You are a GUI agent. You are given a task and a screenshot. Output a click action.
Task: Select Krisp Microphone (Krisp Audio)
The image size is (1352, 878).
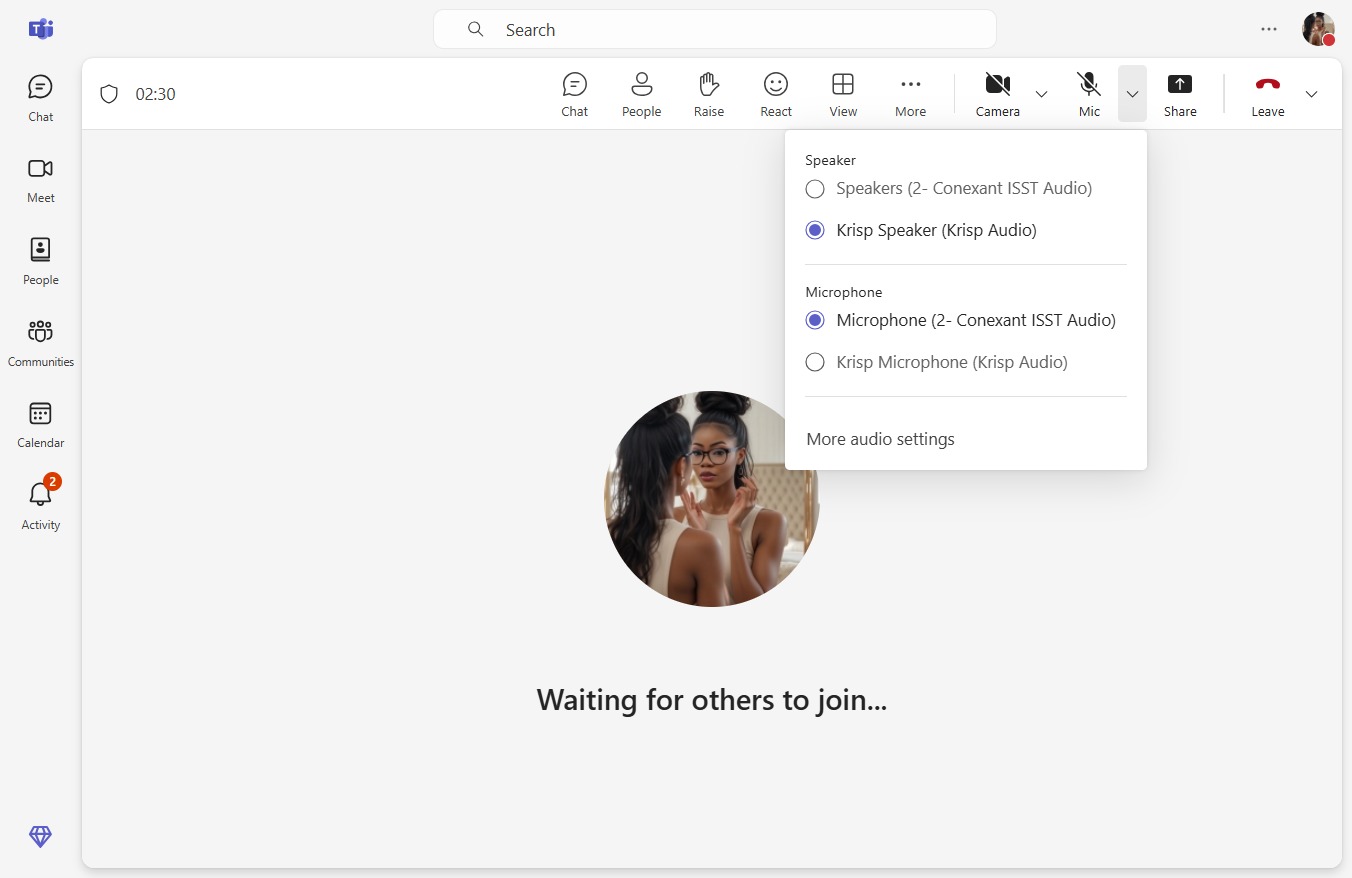(937, 362)
